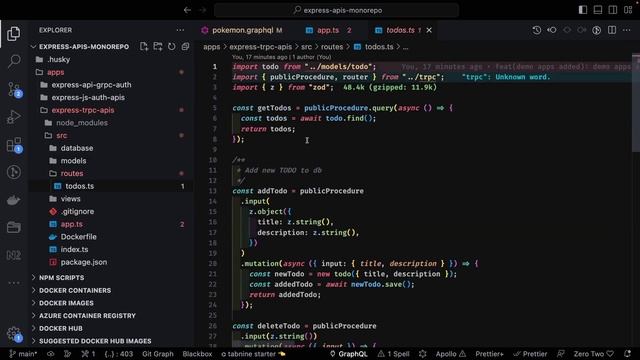Open the Docker whale view in activity bar

(13, 200)
